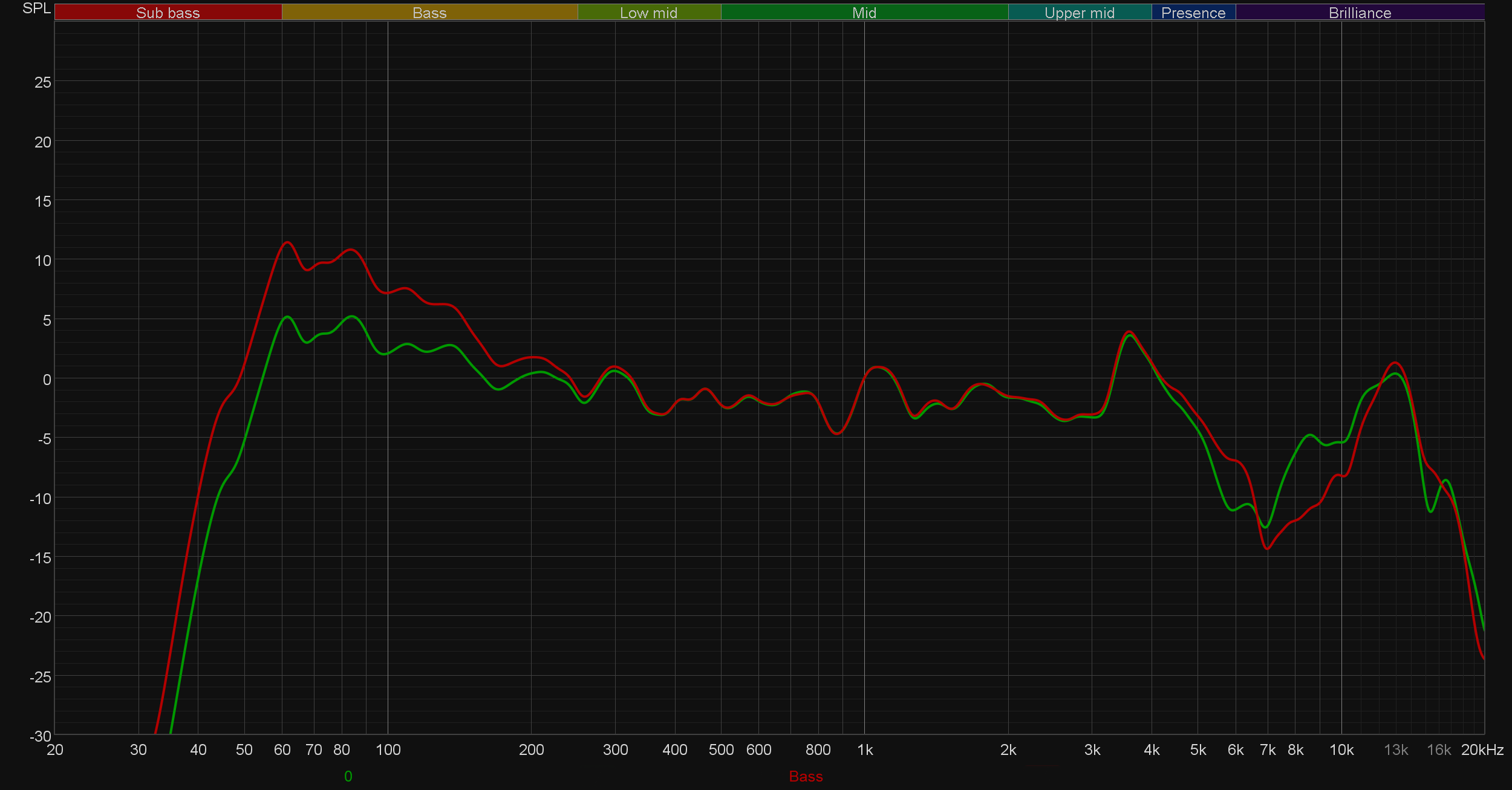The image size is (1512, 790).
Task: Click the Upper mid band header
Action: coord(1079,13)
